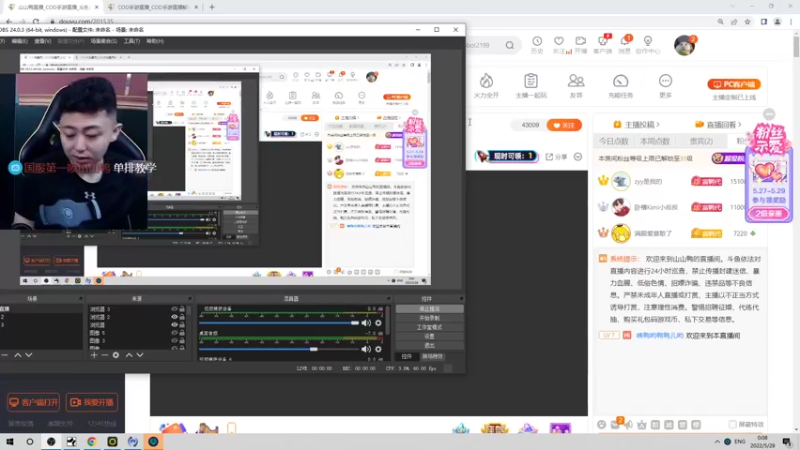Viewport: 800px width, 450px height.
Task: Show hidden system tray icons chevron
Action: [x=717, y=441]
